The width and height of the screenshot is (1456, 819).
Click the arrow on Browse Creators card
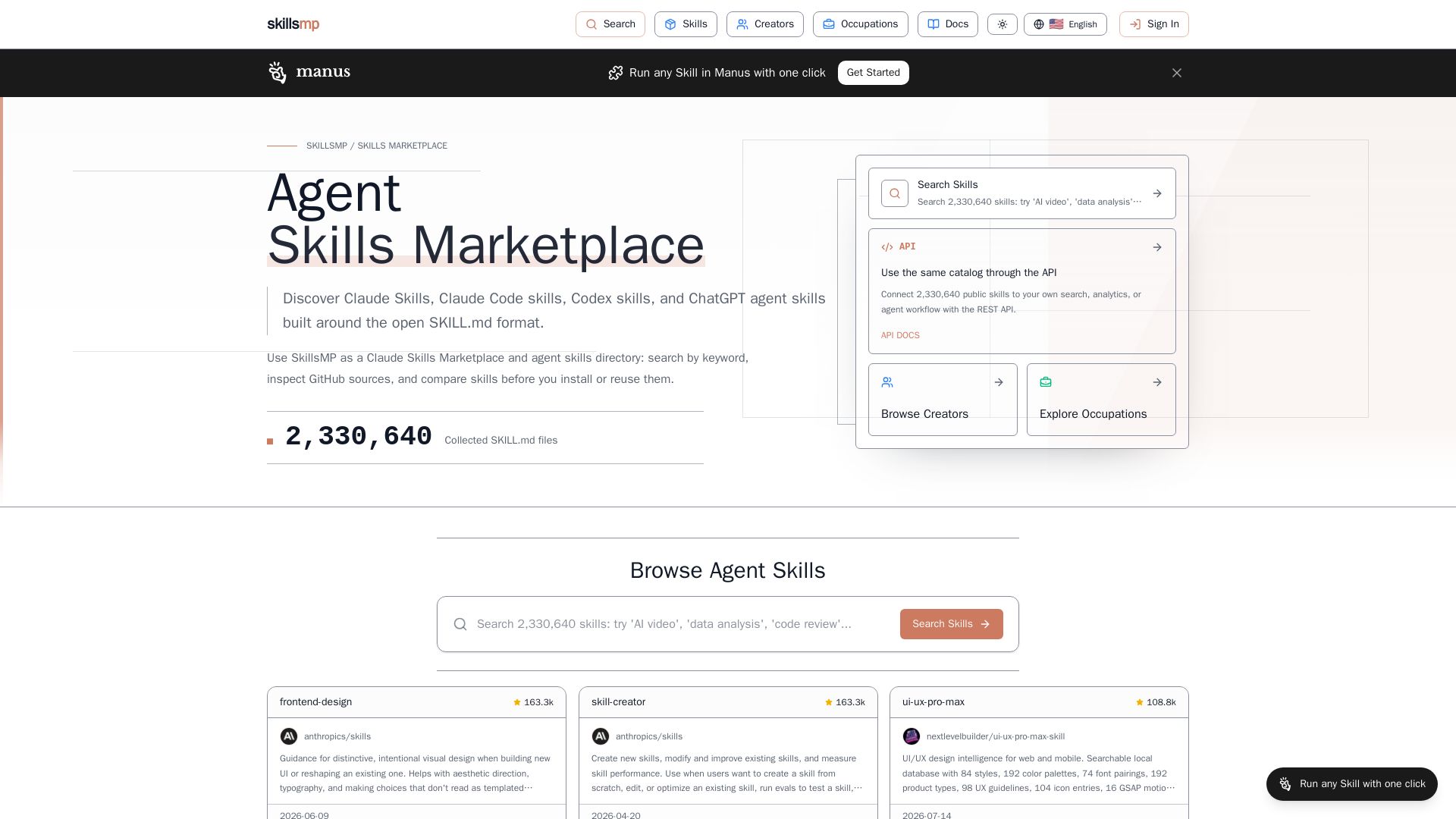point(999,382)
